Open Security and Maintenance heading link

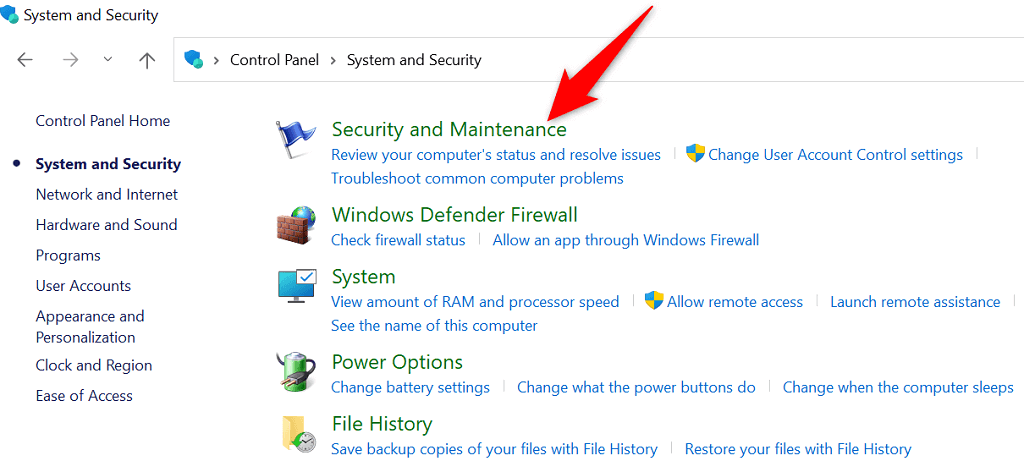(449, 129)
